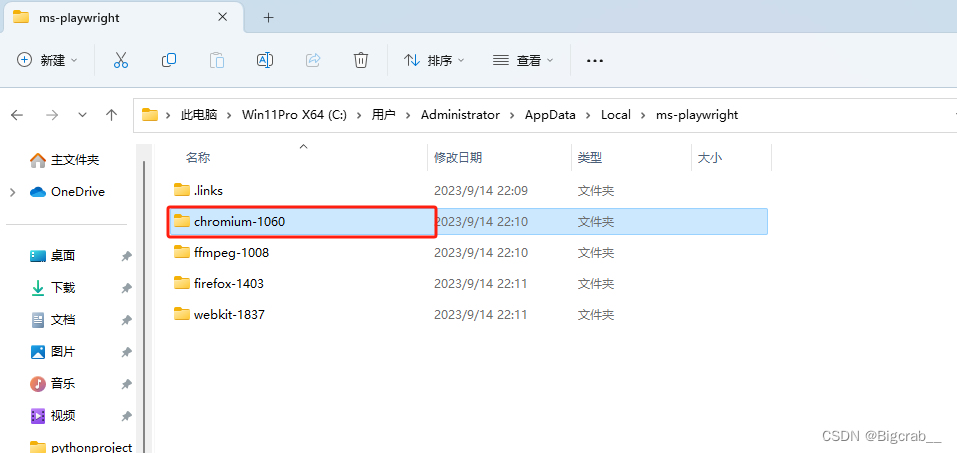Sort by 类型 column header
Screen dimensions: 957x453
click(590, 158)
